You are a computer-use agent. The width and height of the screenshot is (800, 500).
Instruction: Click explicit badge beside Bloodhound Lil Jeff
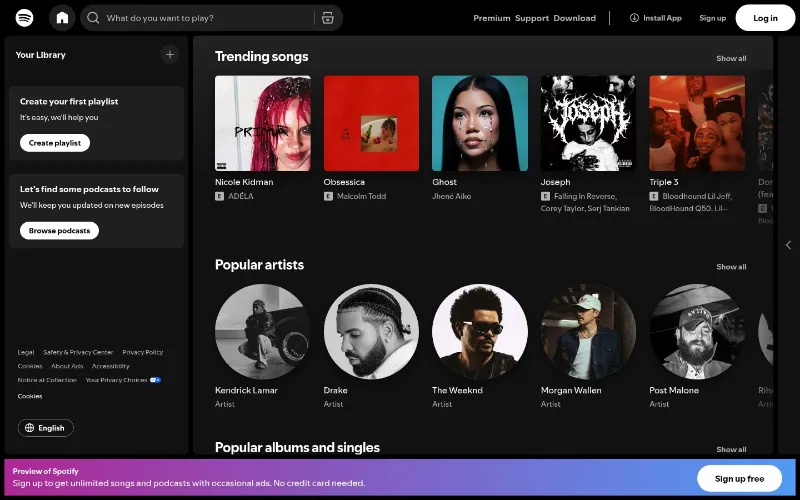point(654,196)
